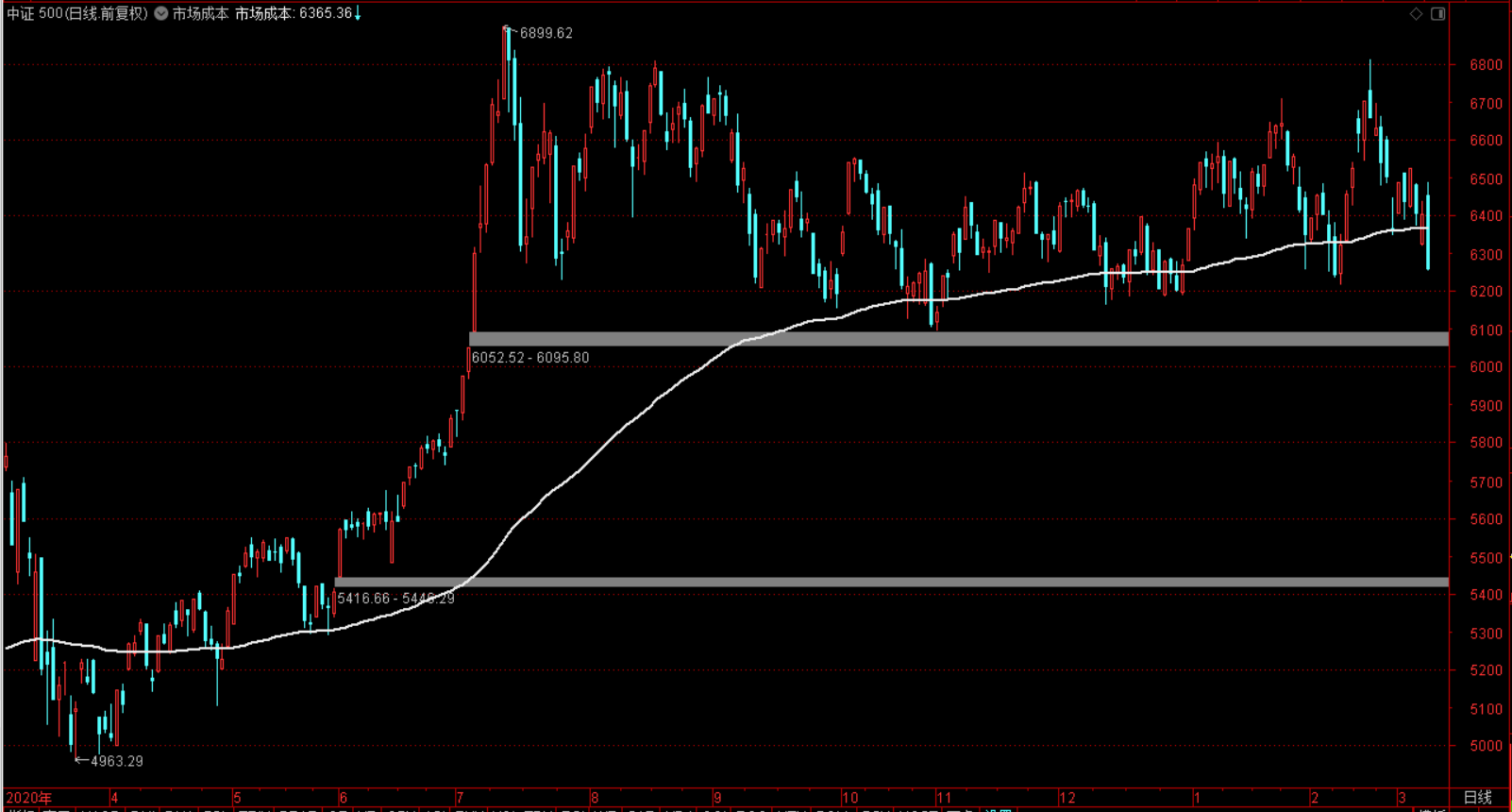Click the 中证 500(日线.前复权) chart title
Image resolution: width=1512 pixels, height=812 pixels.
pyautogui.click(x=77, y=13)
